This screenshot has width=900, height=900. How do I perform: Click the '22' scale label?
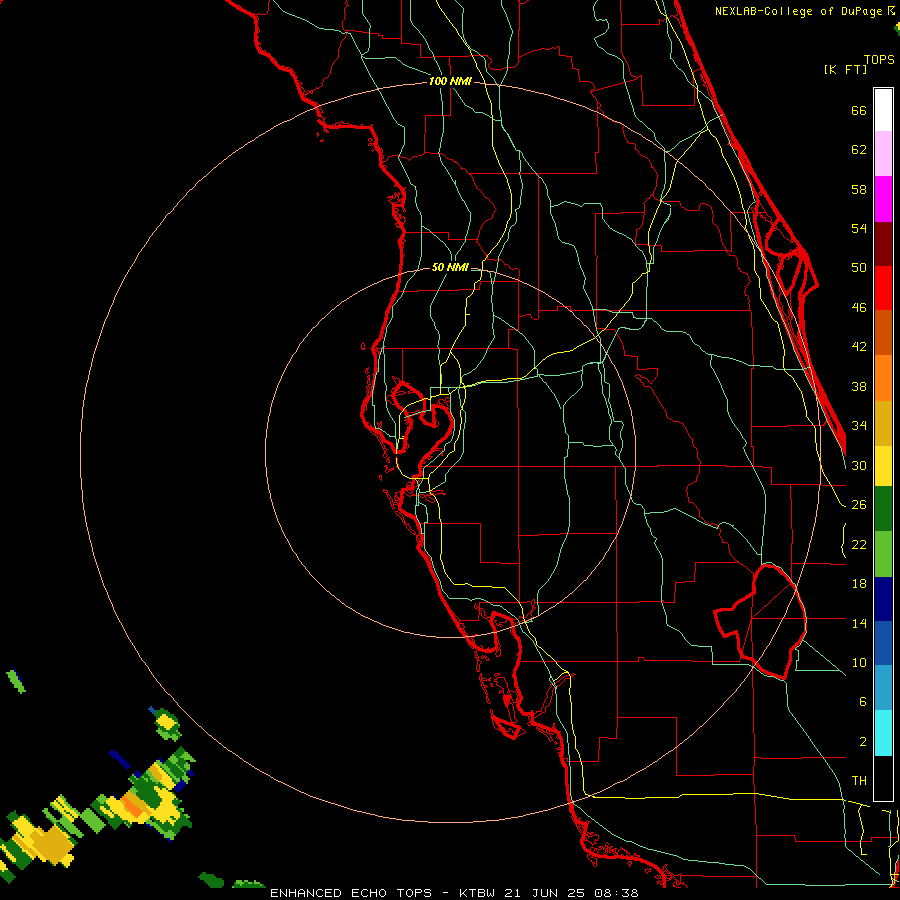(859, 544)
